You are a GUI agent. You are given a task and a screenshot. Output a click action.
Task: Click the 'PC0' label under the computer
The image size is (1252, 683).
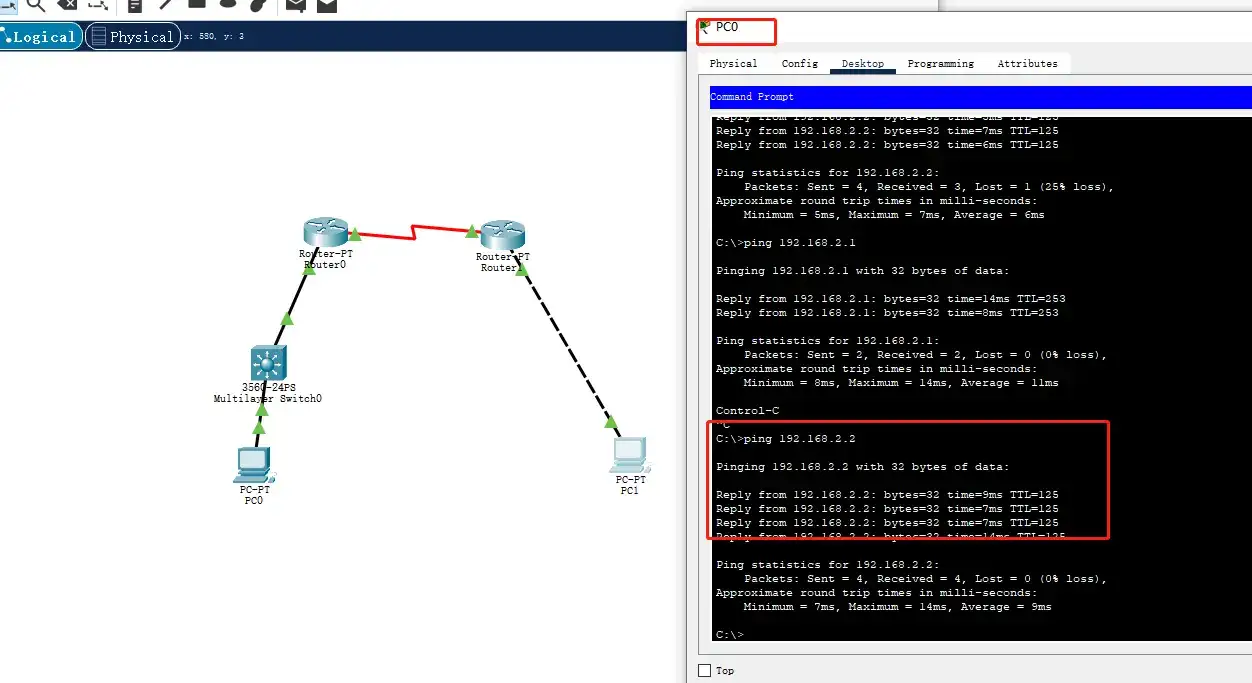pos(254,501)
